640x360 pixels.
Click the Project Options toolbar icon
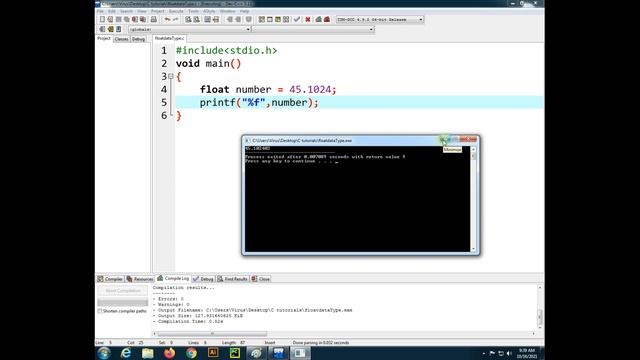[x=249, y=19]
